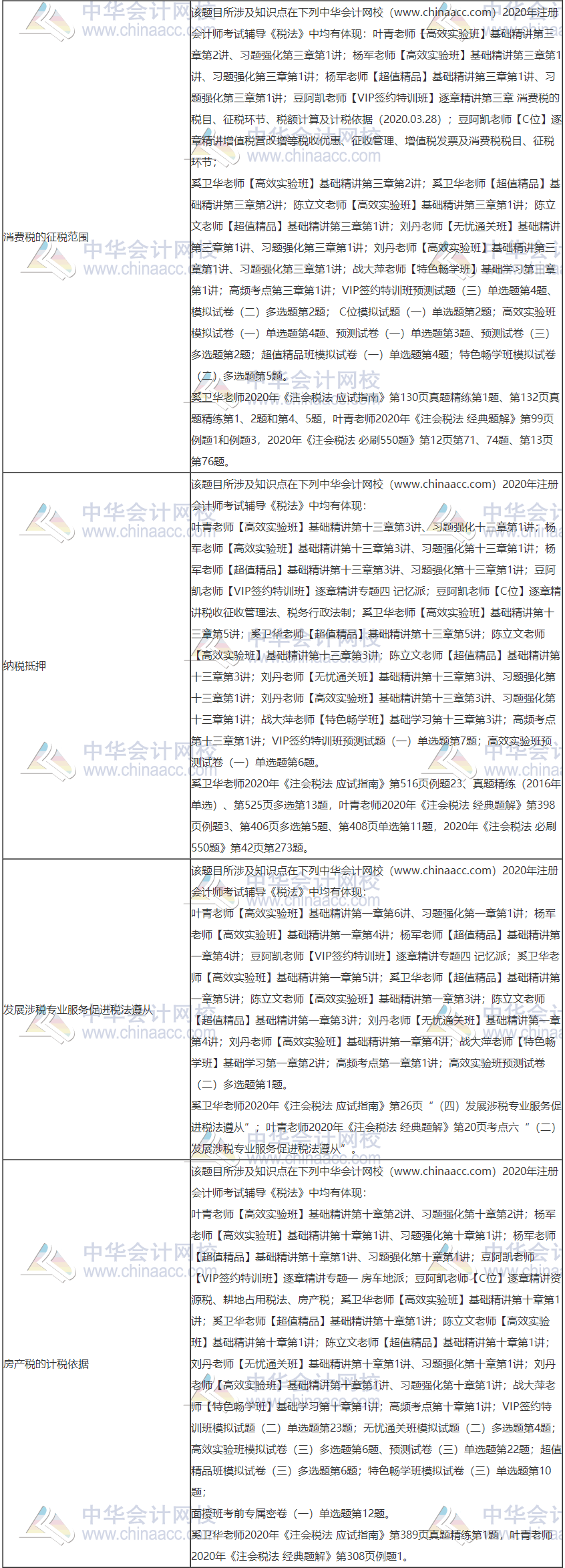Image resolution: width=565 pixels, height=1568 pixels.
Task: Click line '叶青老师【高效实验班】基础精讲第十三章第3讲'
Action: click(x=374, y=527)
